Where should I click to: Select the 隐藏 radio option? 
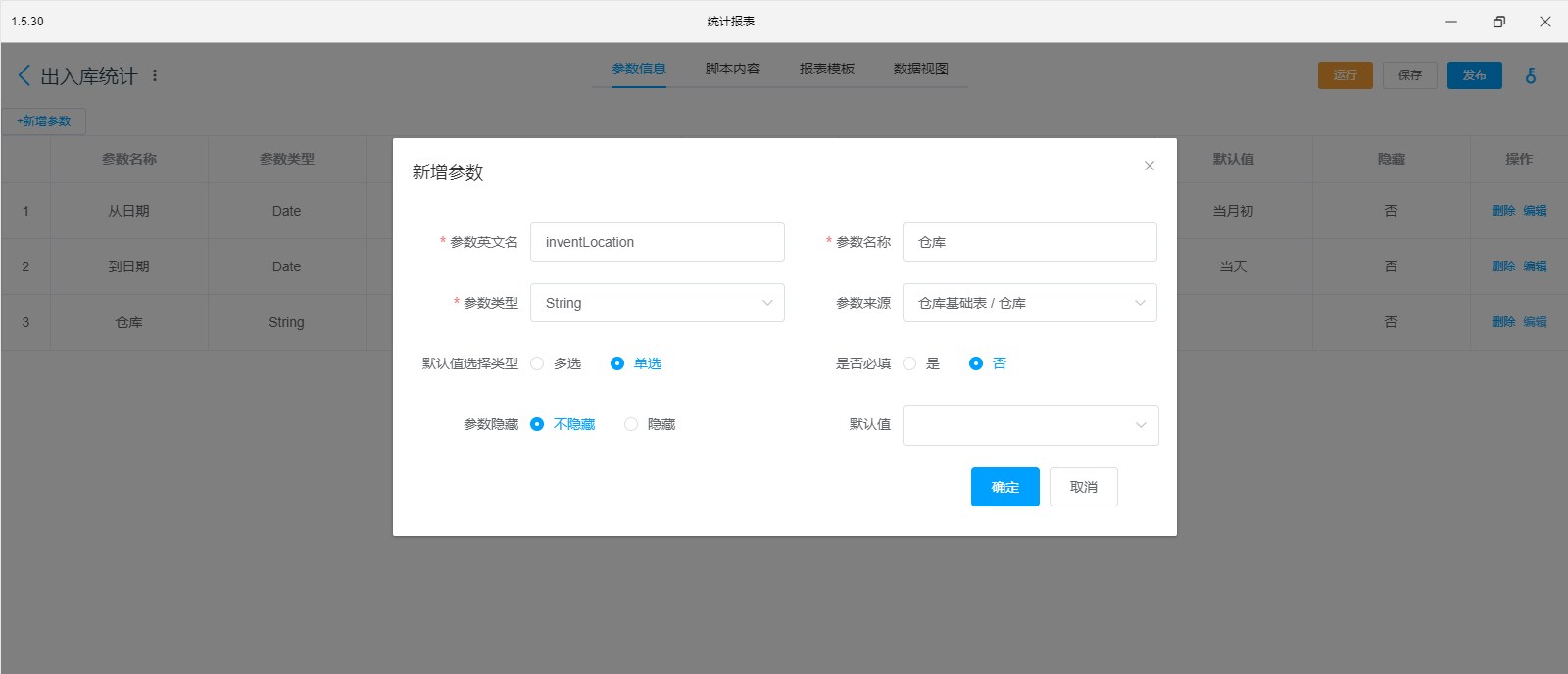[x=631, y=424]
